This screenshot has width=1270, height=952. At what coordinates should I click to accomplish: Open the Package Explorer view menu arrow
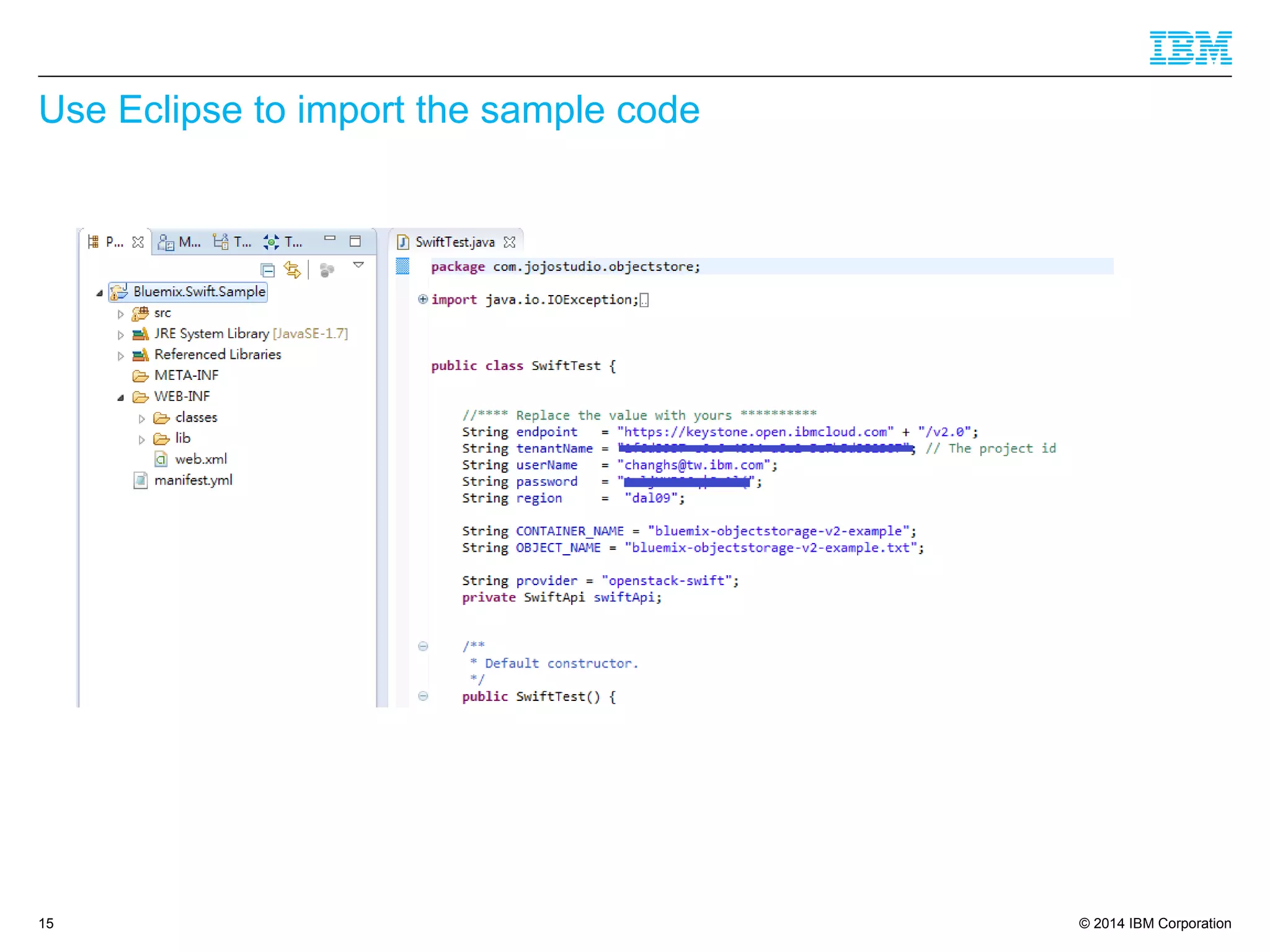pos(358,265)
